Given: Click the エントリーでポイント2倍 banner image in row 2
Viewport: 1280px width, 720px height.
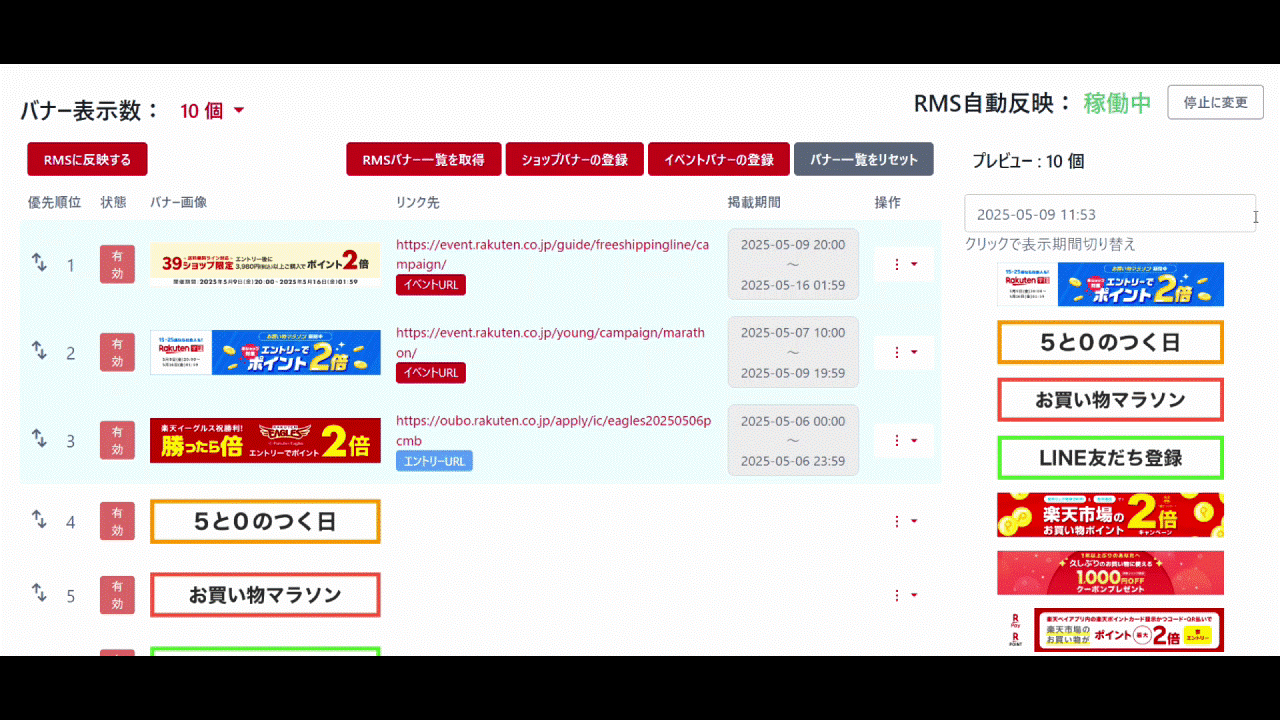Looking at the screenshot, I should point(265,352).
